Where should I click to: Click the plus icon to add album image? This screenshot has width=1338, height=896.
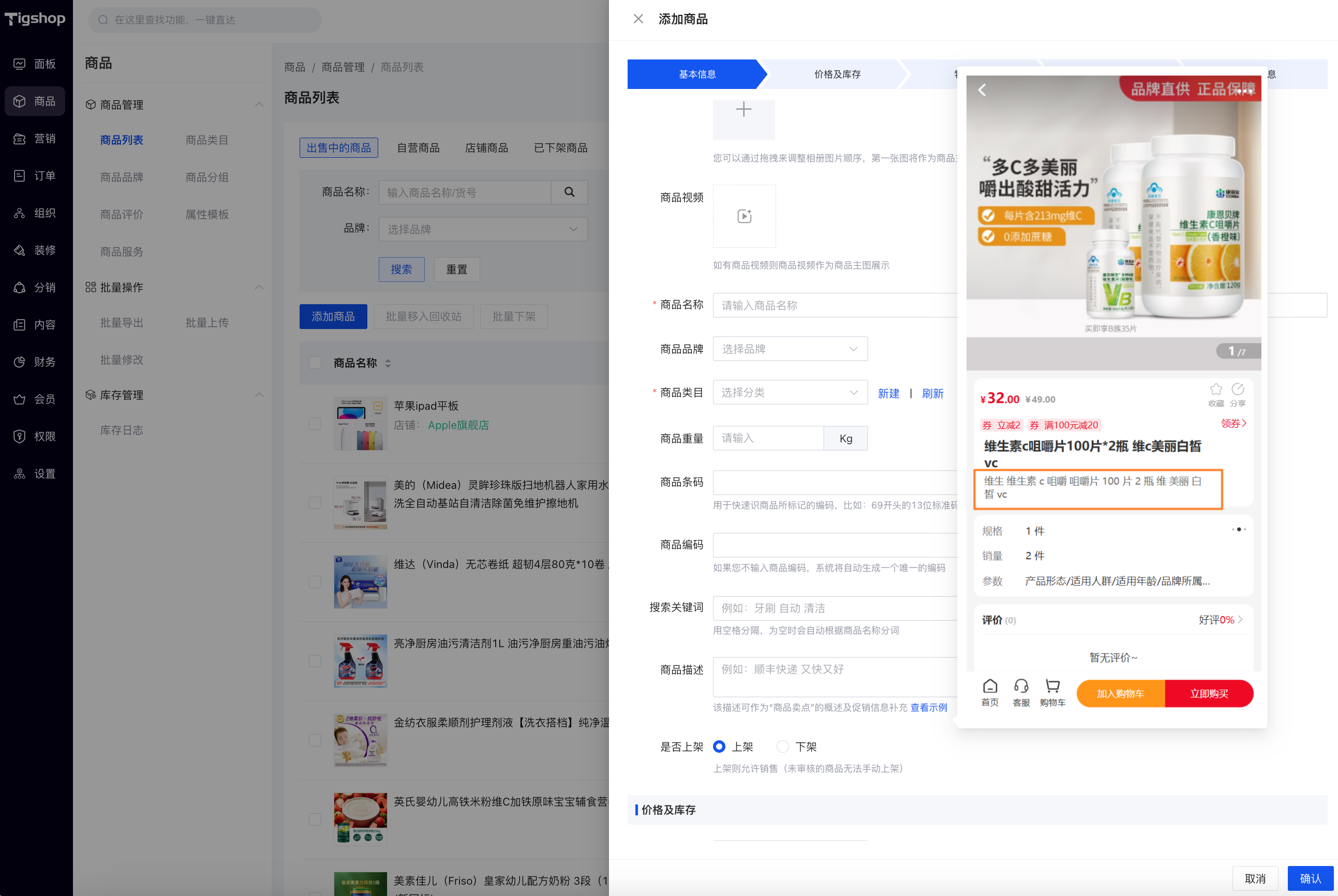click(743, 110)
